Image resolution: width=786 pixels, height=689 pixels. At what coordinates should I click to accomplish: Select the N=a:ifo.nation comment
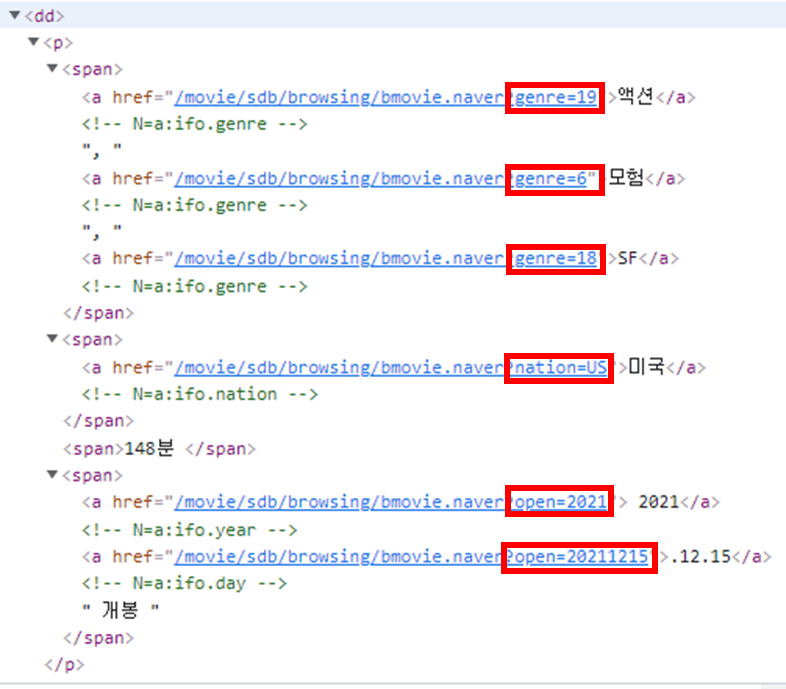(x=200, y=395)
